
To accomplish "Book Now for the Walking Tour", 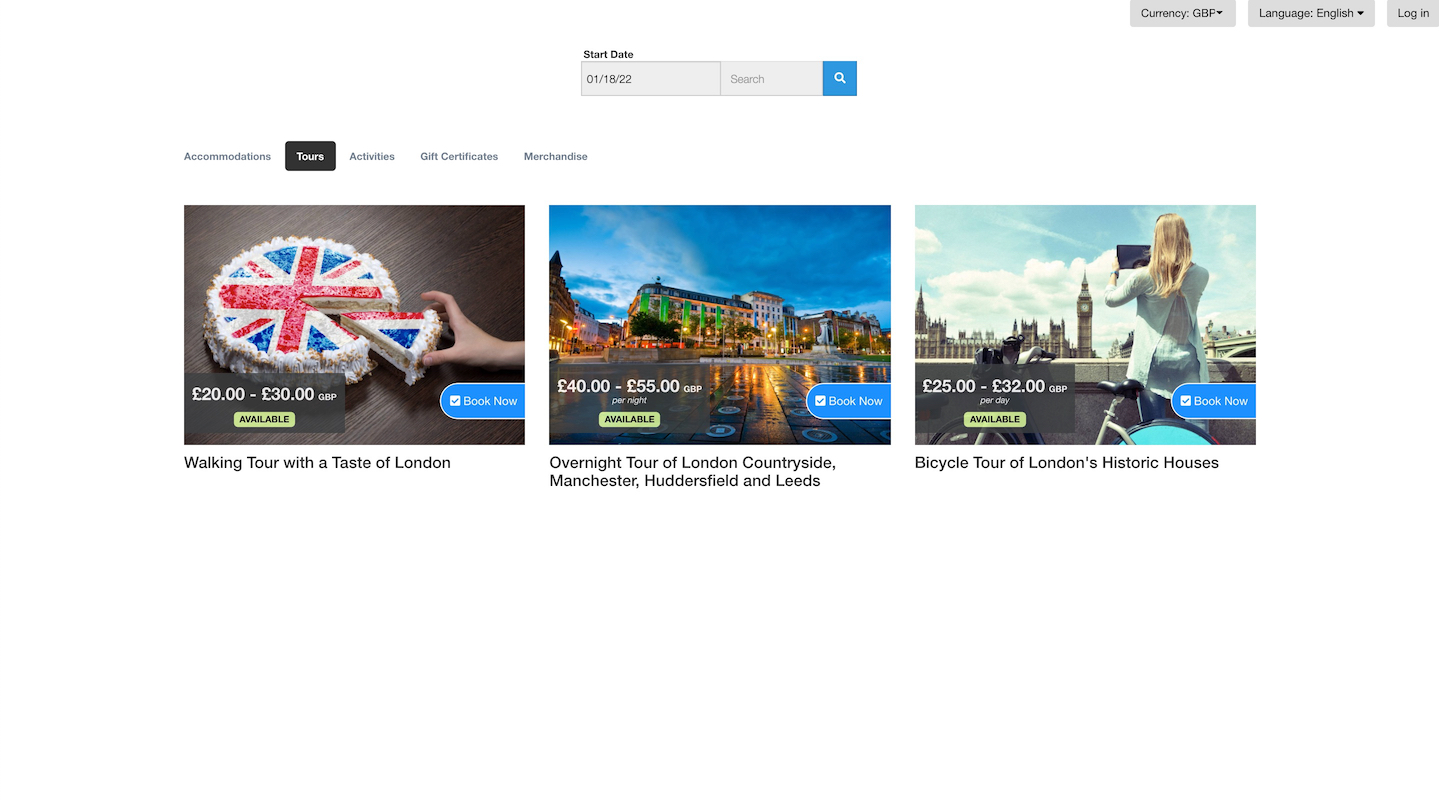I will [x=483, y=401].
